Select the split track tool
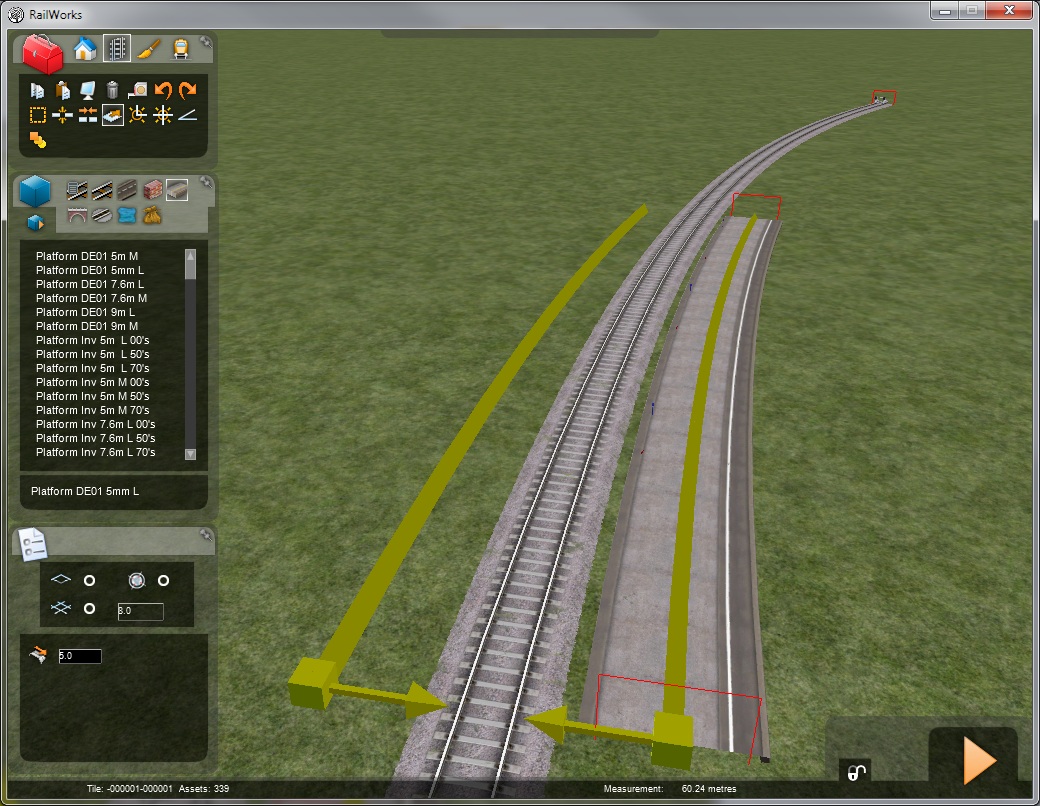This screenshot has height=806, width=1040. [x=62, y=115]
